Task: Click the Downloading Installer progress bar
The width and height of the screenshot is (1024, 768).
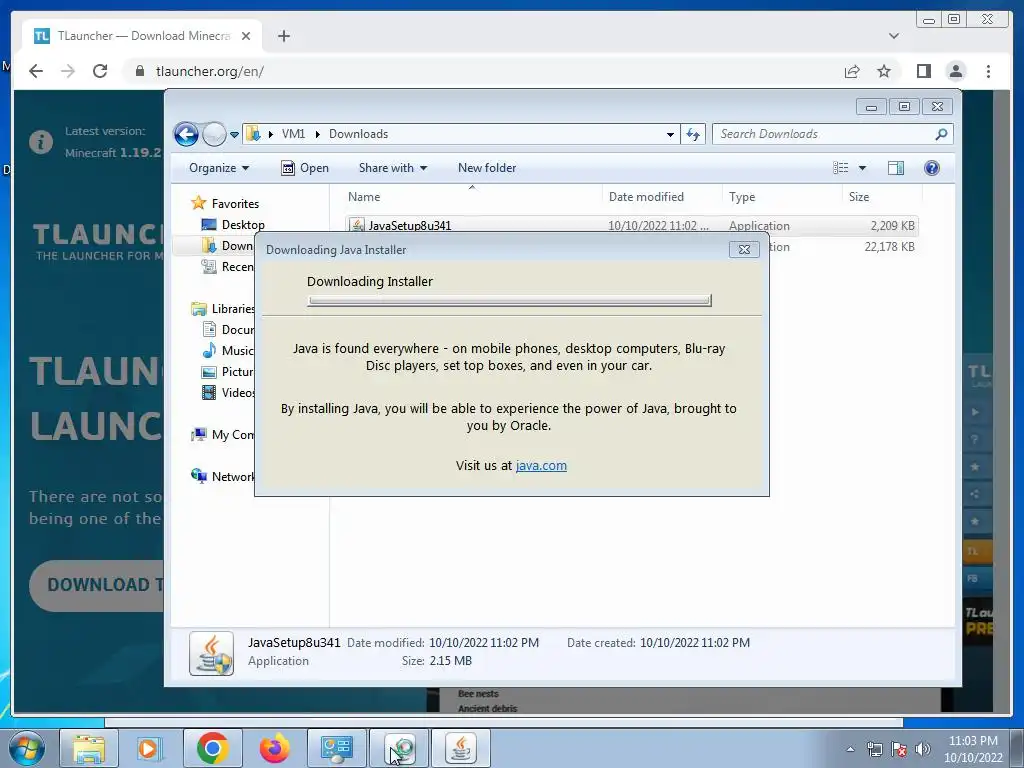Action: coord(509,300)
